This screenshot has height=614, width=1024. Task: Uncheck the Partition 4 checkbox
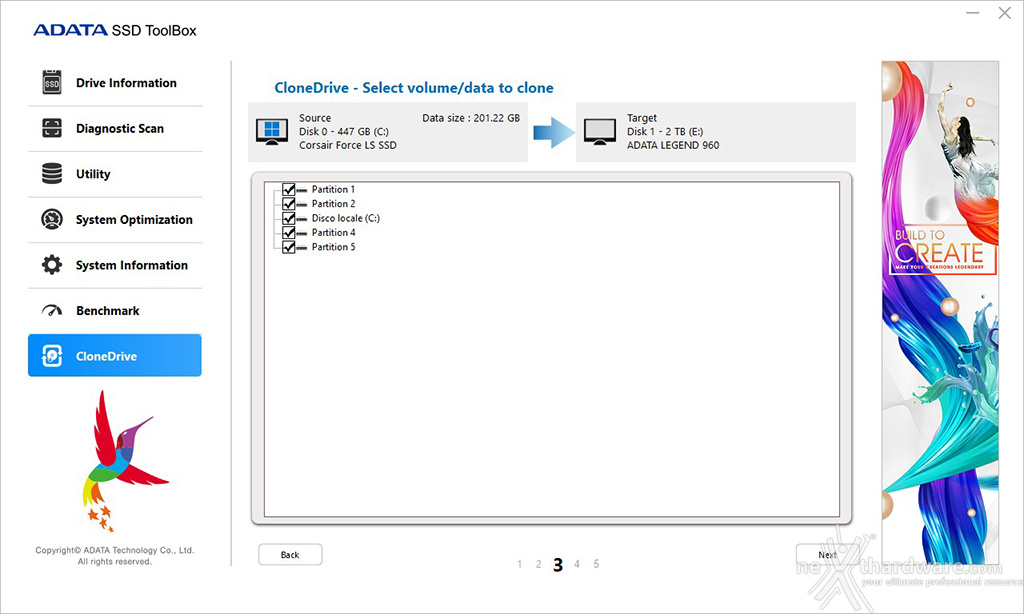(289, 233)
